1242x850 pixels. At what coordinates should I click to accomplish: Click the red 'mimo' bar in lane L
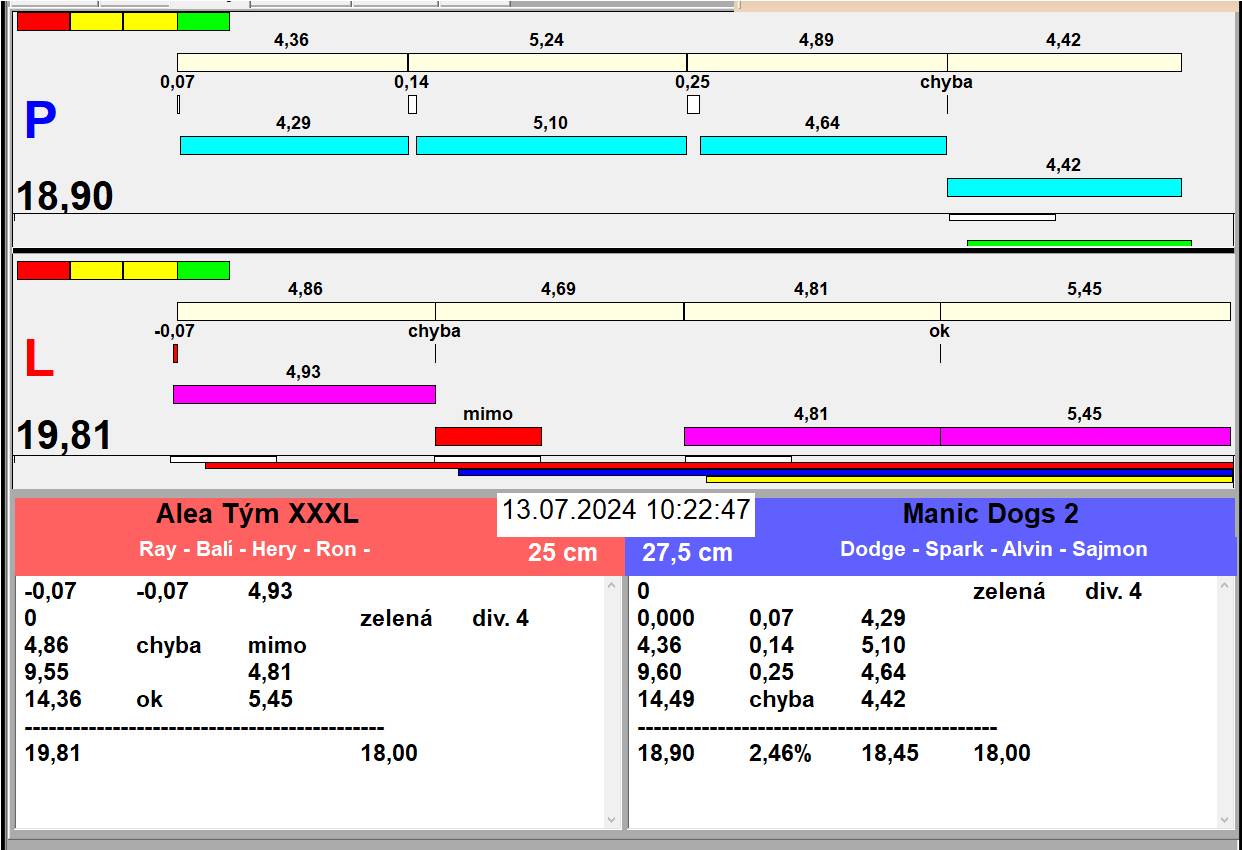(488, 436)
